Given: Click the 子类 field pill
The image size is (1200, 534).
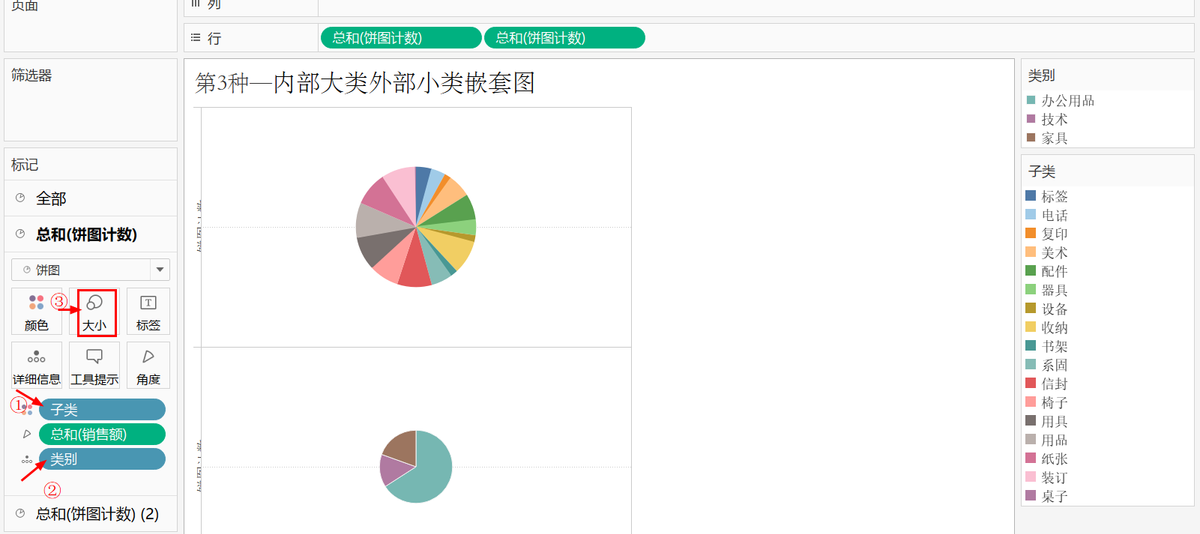Looking at the screenshot, I should pyautogui.click(x=102, y=410).
